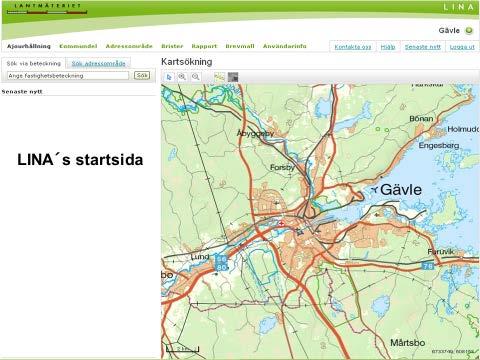480x360 pixels.
Task: Click the Forsby label on map
Action: click(282, 167)
